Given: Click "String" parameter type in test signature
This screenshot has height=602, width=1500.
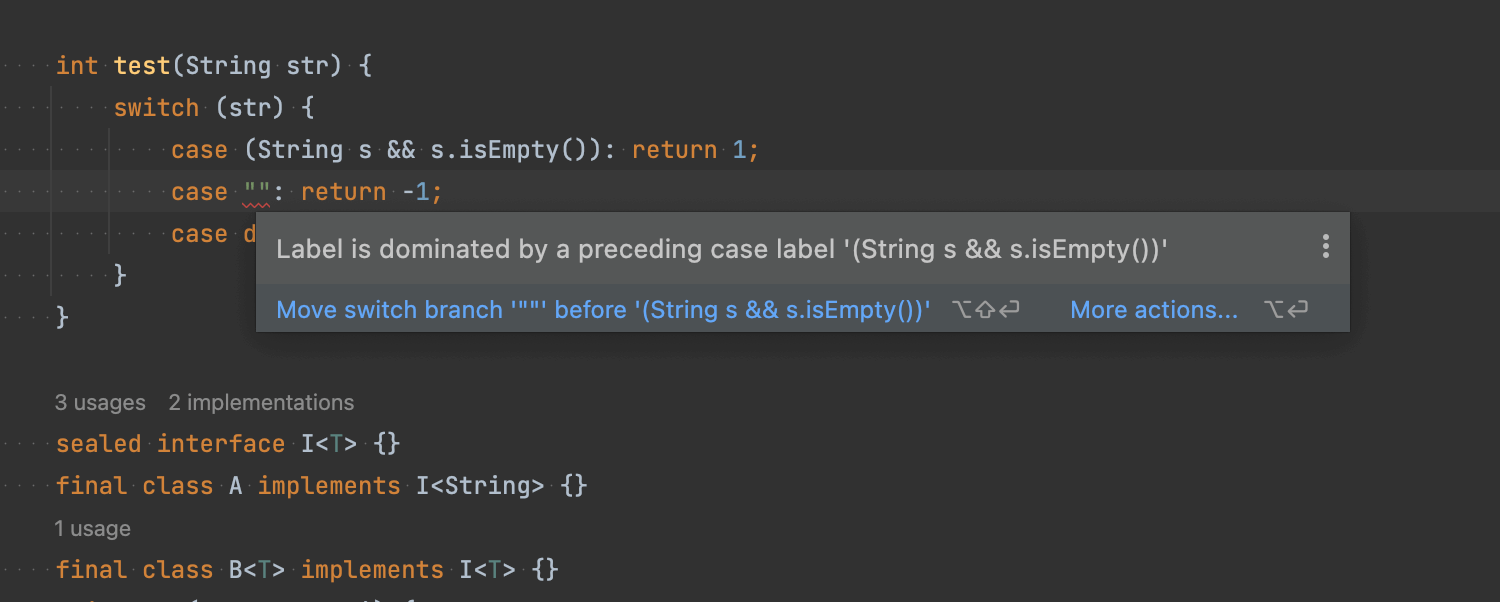Looking at the screenshot, I should click(228, 66).
